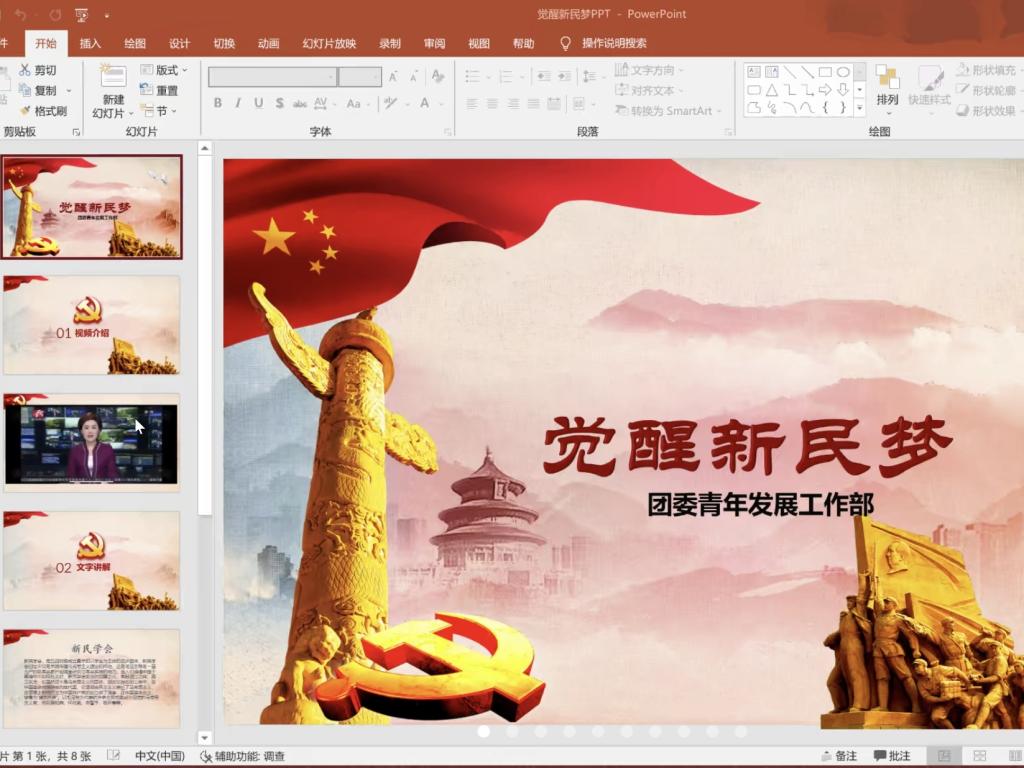Switch to the Animations (动画) tab
Image resolution: width=1024 pixels, height=768 pixels.
click(268, 43)
